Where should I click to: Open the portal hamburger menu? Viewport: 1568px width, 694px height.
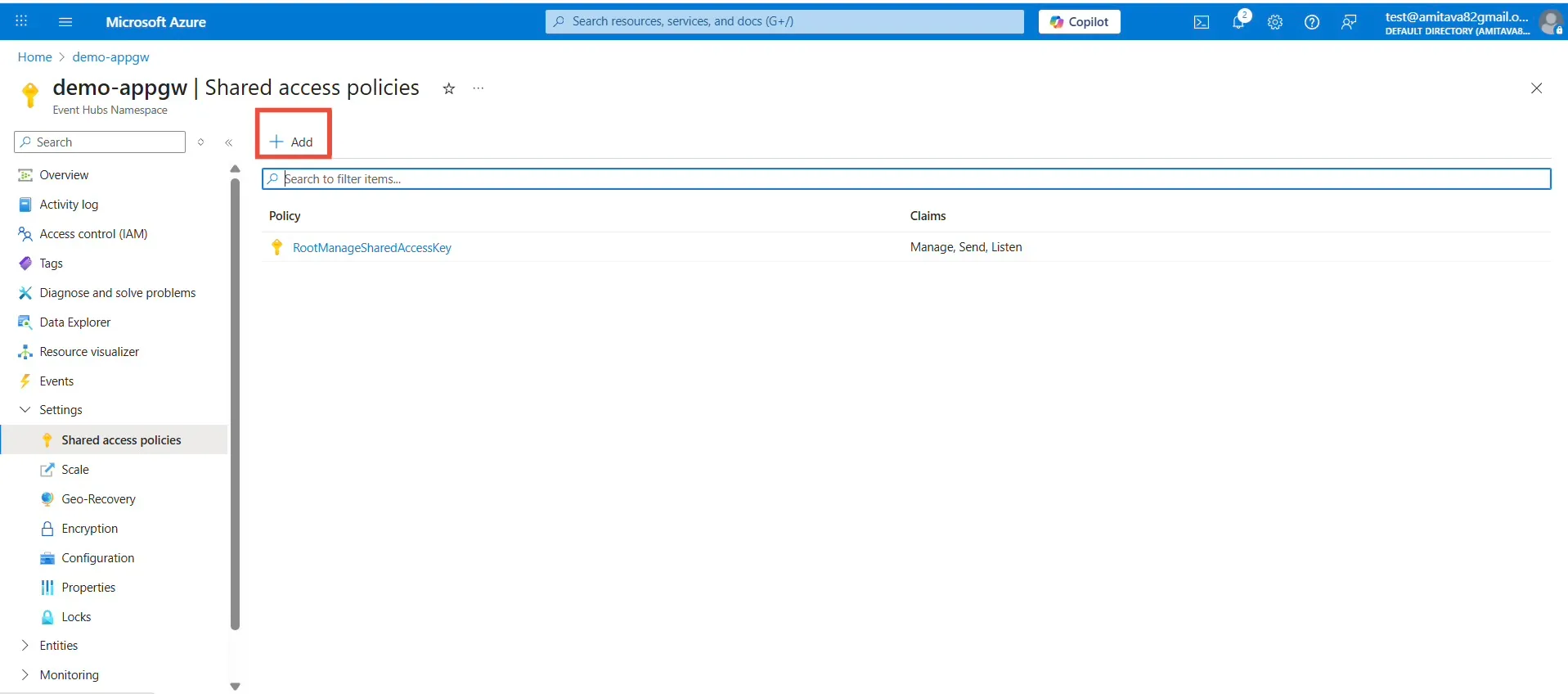(x=65, y=21)
